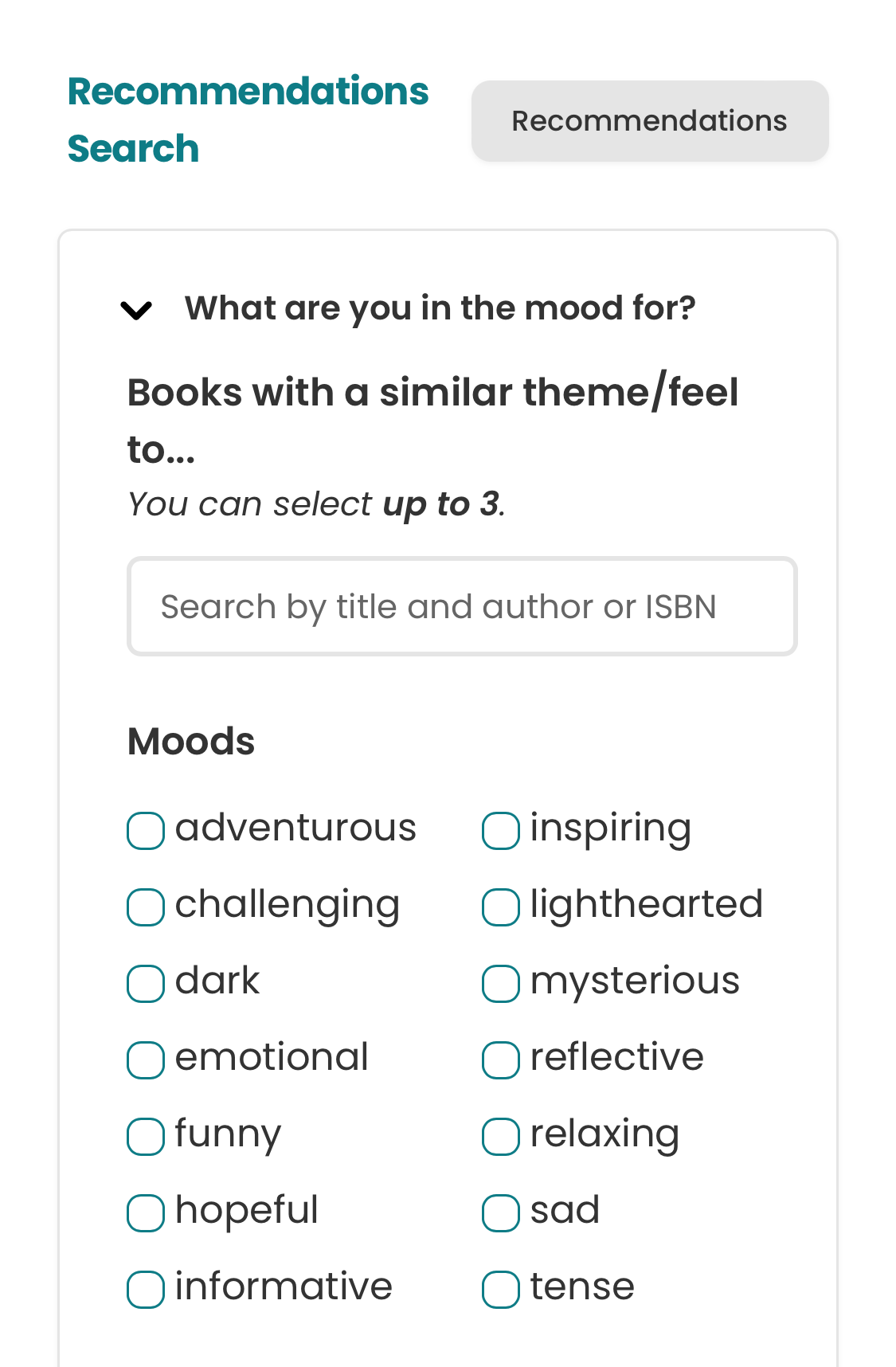Click the title and author search field

(462, 606)
